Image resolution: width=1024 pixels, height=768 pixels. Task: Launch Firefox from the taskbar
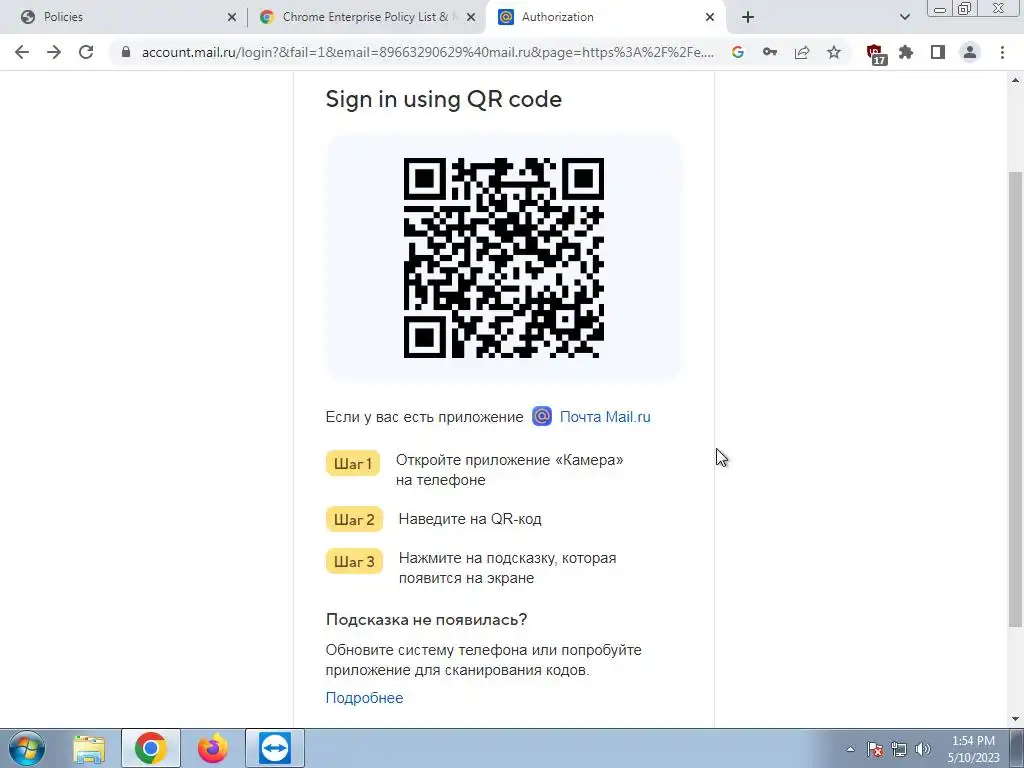[213, 748]
